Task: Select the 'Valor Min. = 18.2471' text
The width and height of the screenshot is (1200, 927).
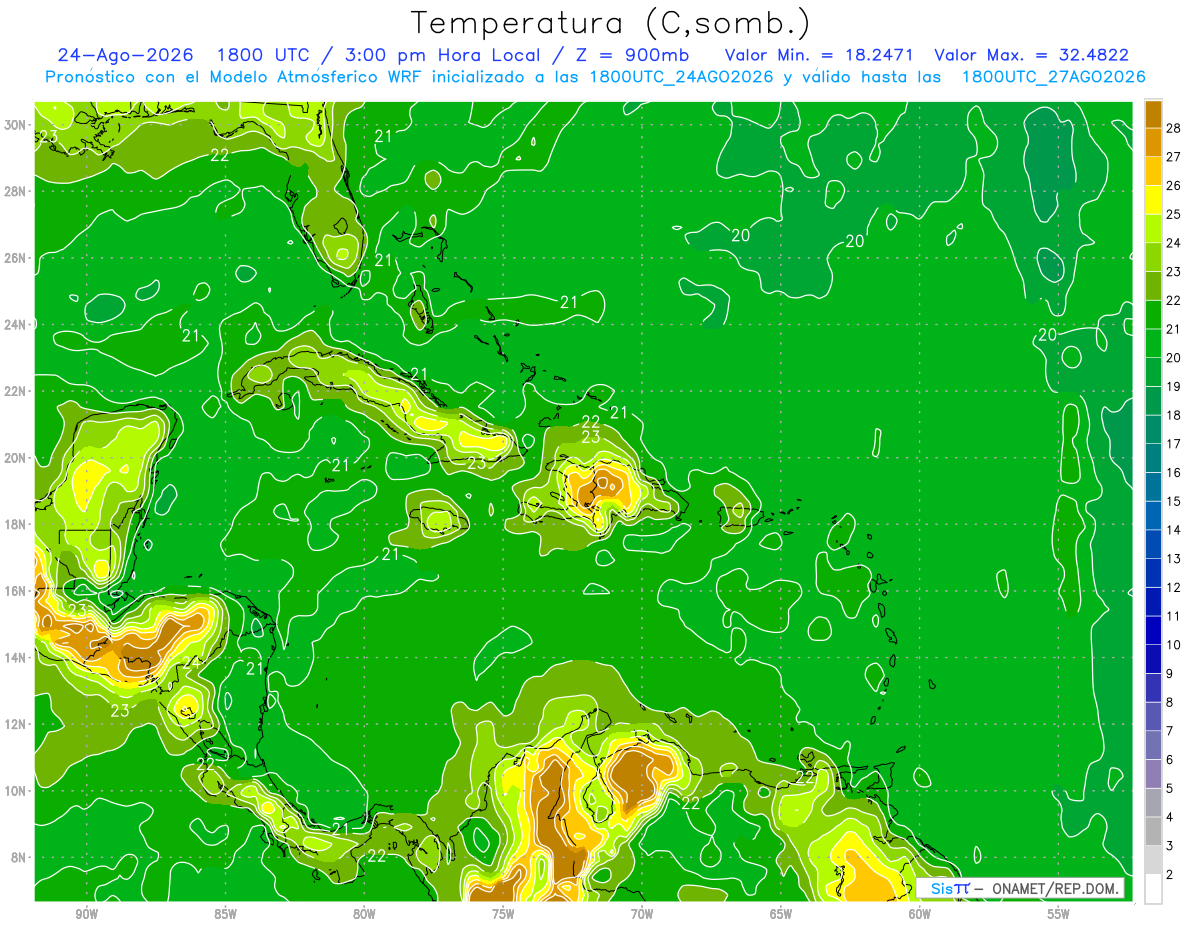Action: point(819,55)
